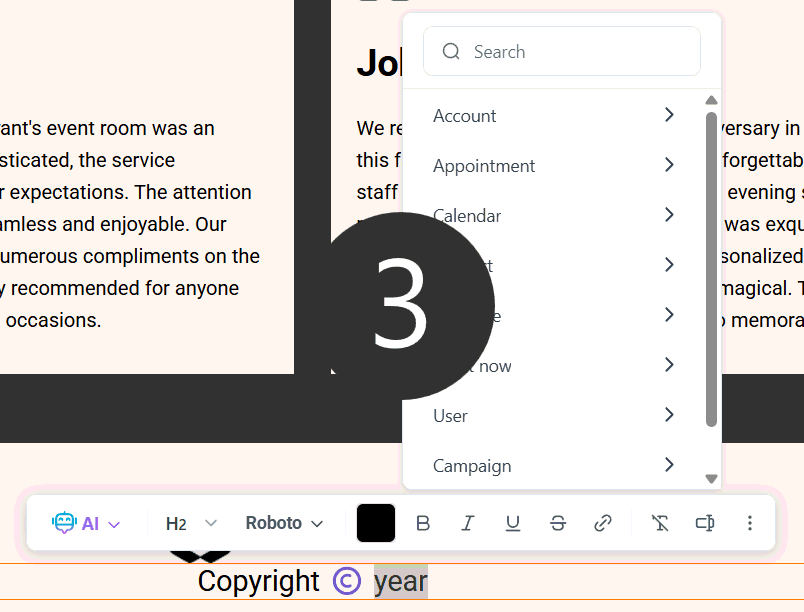Apply strikethrough to text
804x612 pixels.
coord(558,523)
